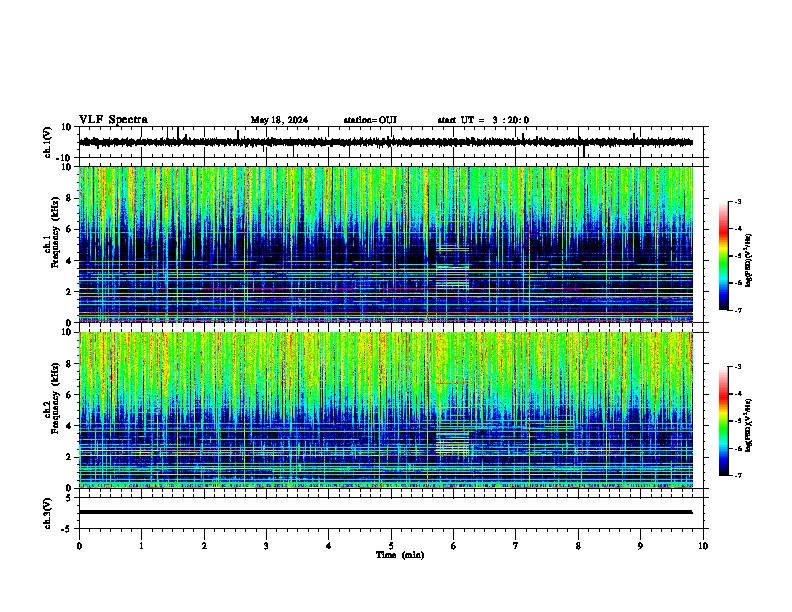Screen dimensions: 792x612
Task: Click time axis tick label 3
Action: tap(266, 546)
